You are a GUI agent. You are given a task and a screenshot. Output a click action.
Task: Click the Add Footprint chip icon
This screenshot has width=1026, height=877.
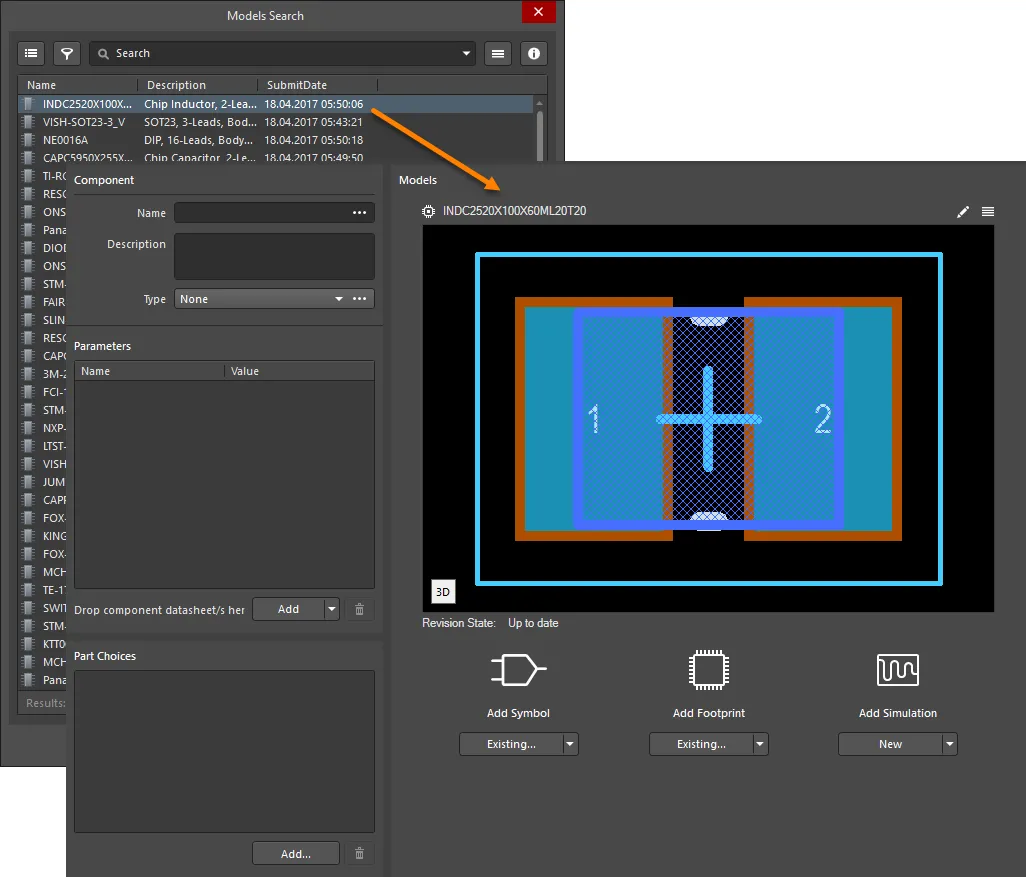(x=708, y=670)
